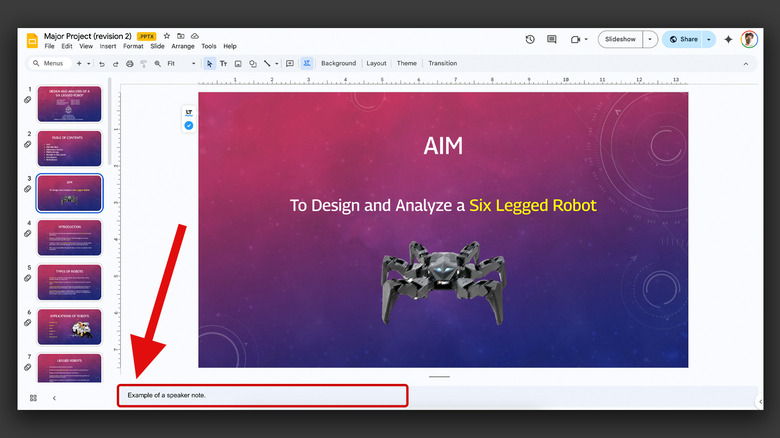Click the speaker notes resize handle
The width and height of the screenshot is (780, 438).
(x=439, y=377)
